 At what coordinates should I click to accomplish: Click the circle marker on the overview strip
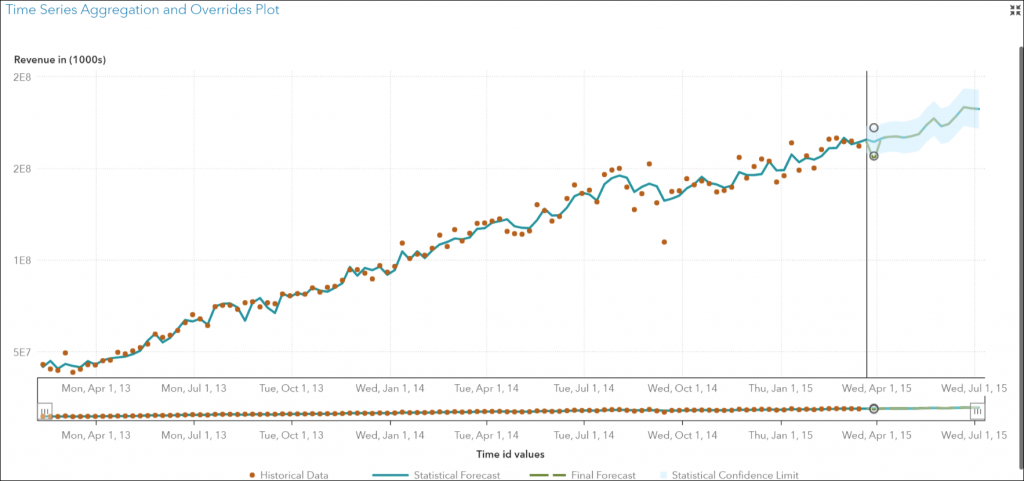pyautogui.click(x=874, y=409)
